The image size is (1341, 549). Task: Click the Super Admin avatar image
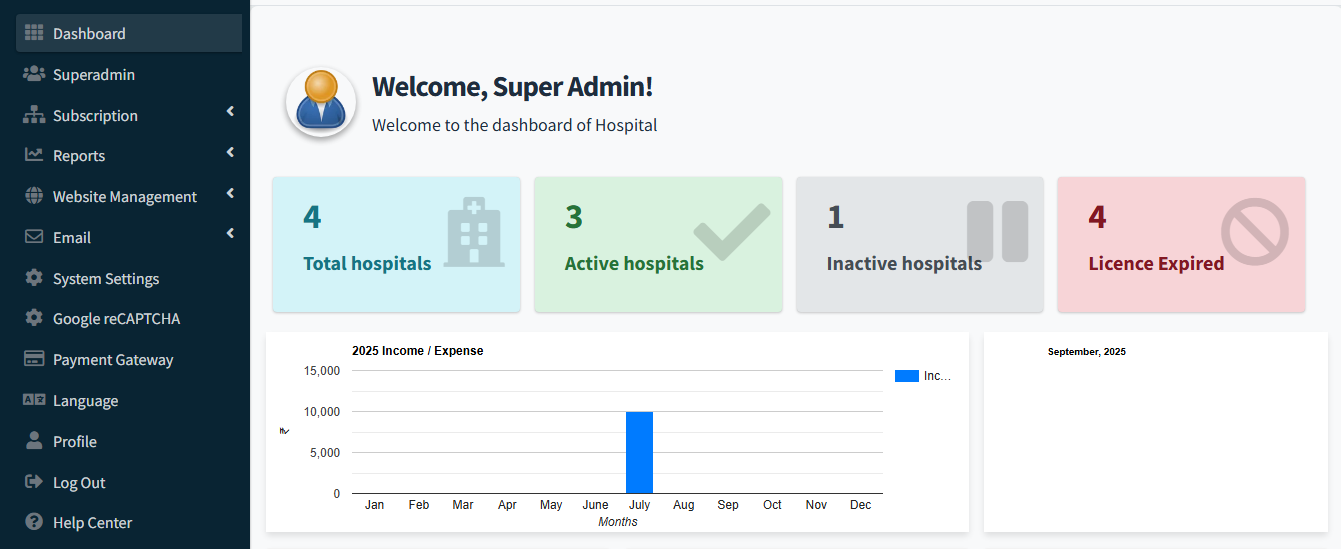tap(321, 102)
